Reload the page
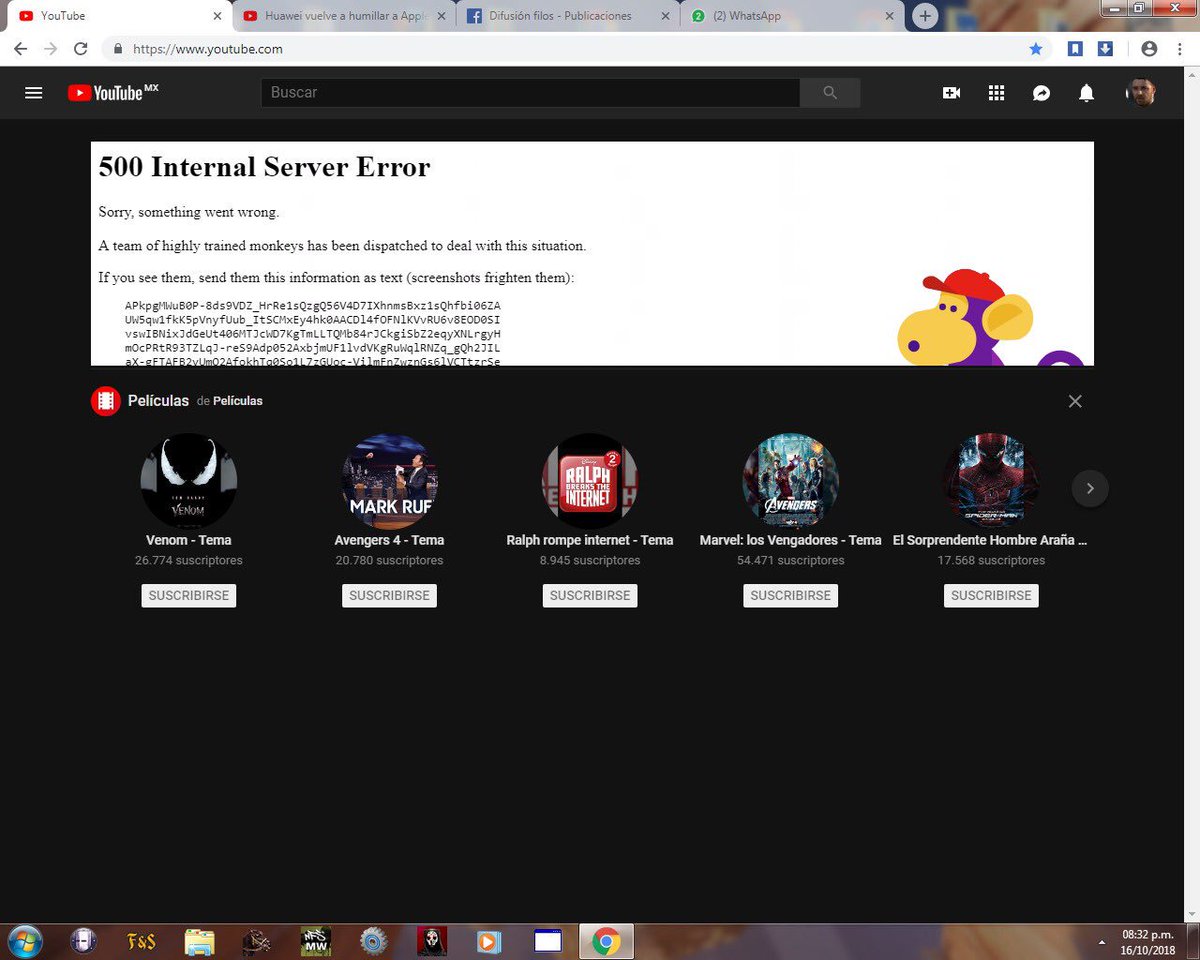1200x960 pixels. (81, 48)
